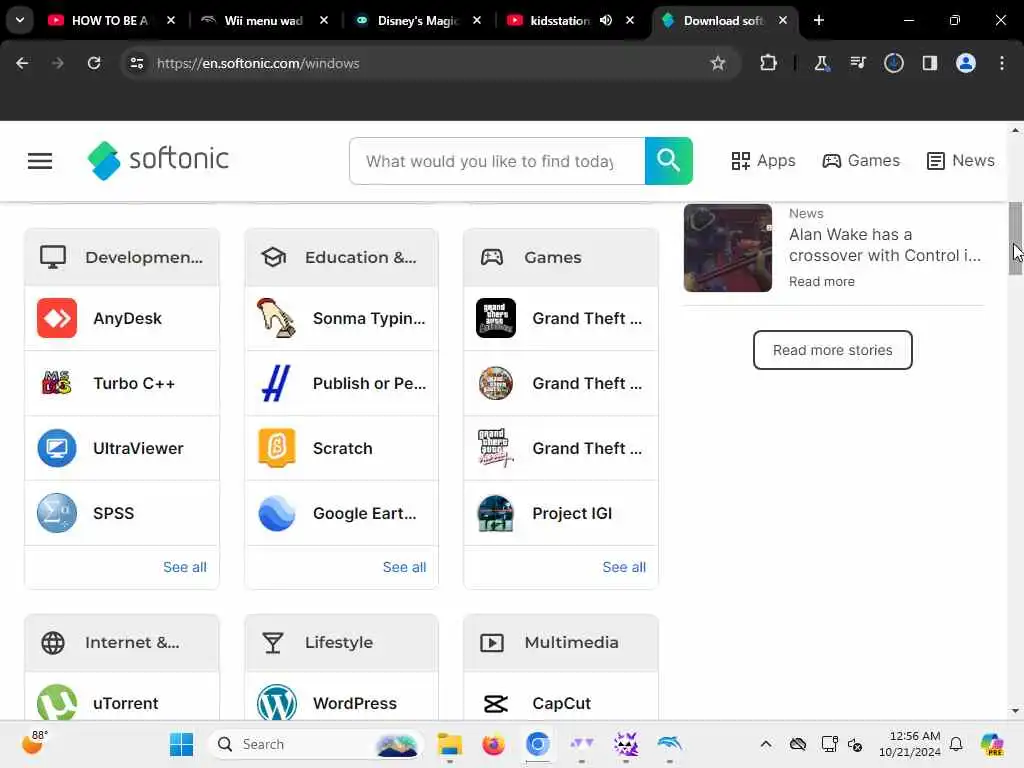Viewport: 1024px width, 768px height.
Task: See all Development apps
Action: (x=185, y=567)
